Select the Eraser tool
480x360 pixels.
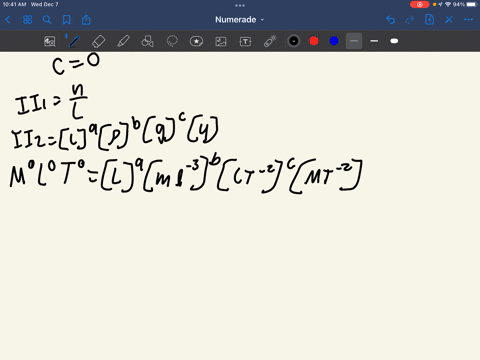coord(98,41)
